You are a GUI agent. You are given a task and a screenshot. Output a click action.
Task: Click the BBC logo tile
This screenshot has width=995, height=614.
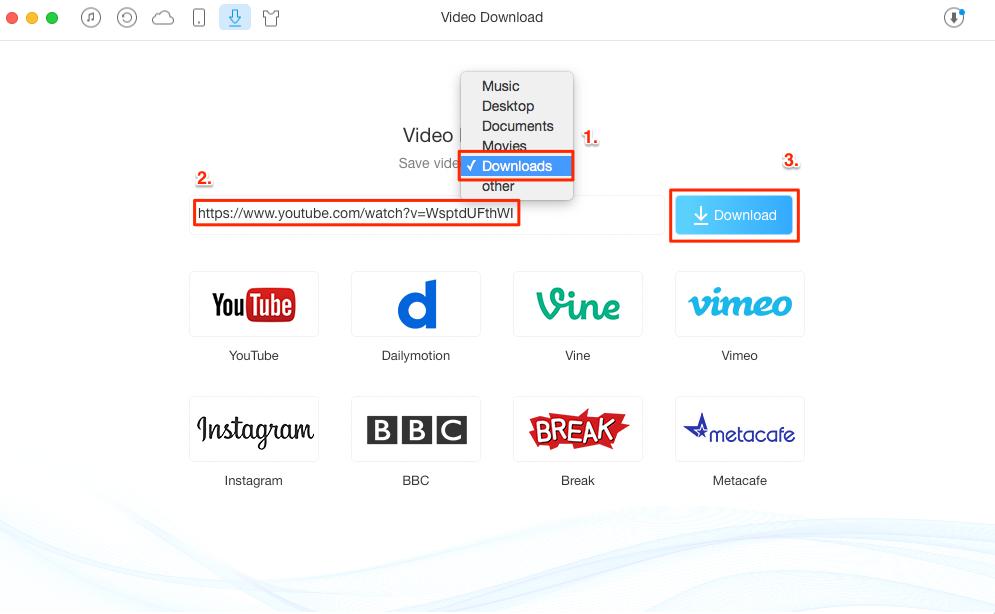click(x=416, y=429)
